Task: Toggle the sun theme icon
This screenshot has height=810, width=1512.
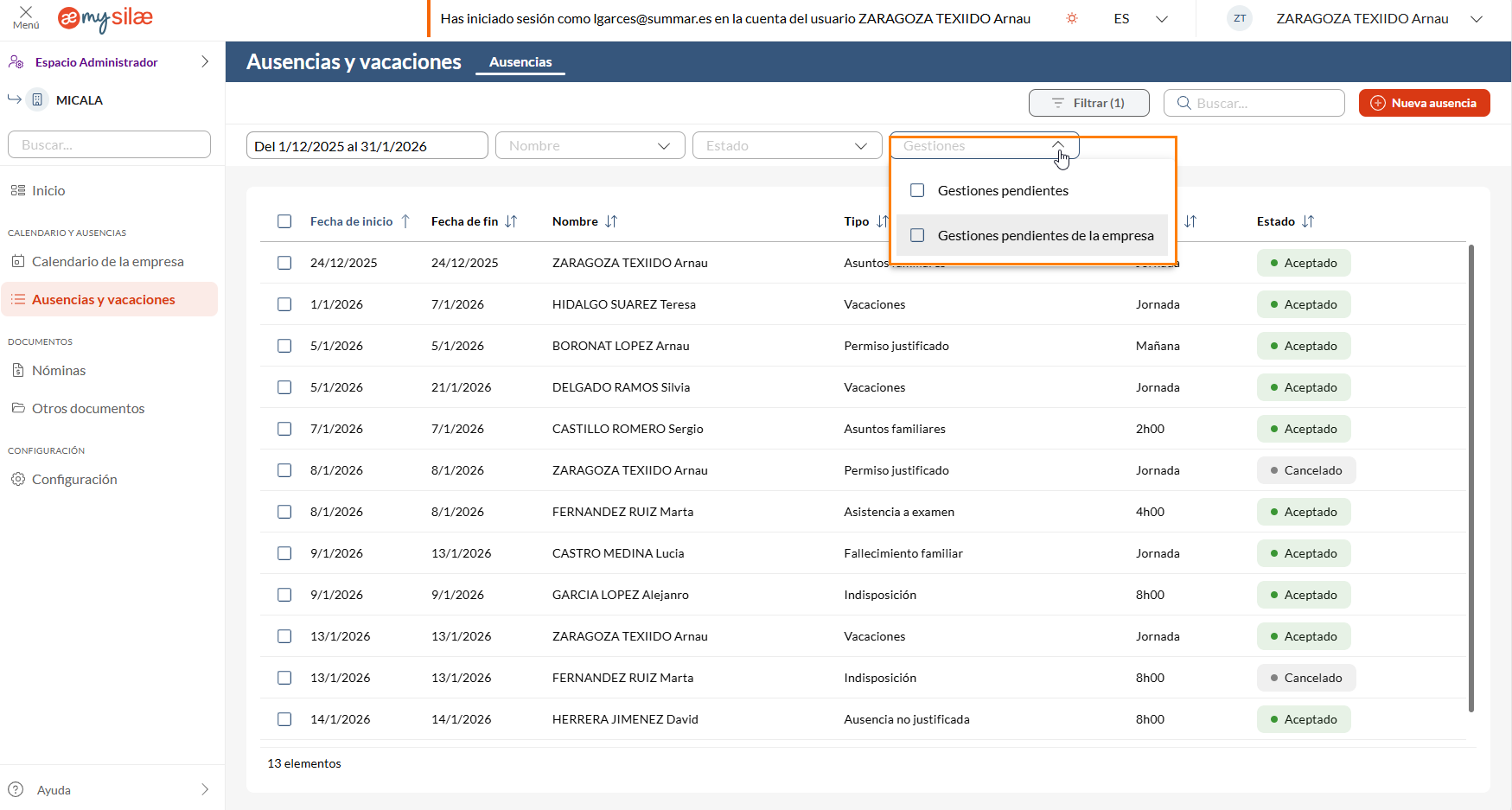Action: click(1072, 18)
